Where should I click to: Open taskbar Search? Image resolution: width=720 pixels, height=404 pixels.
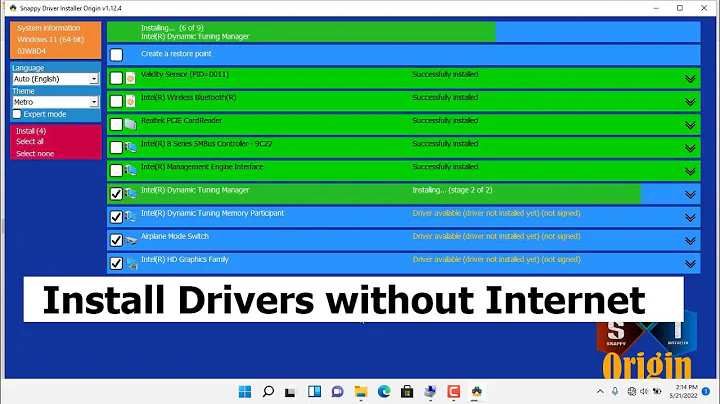[268, 392]
